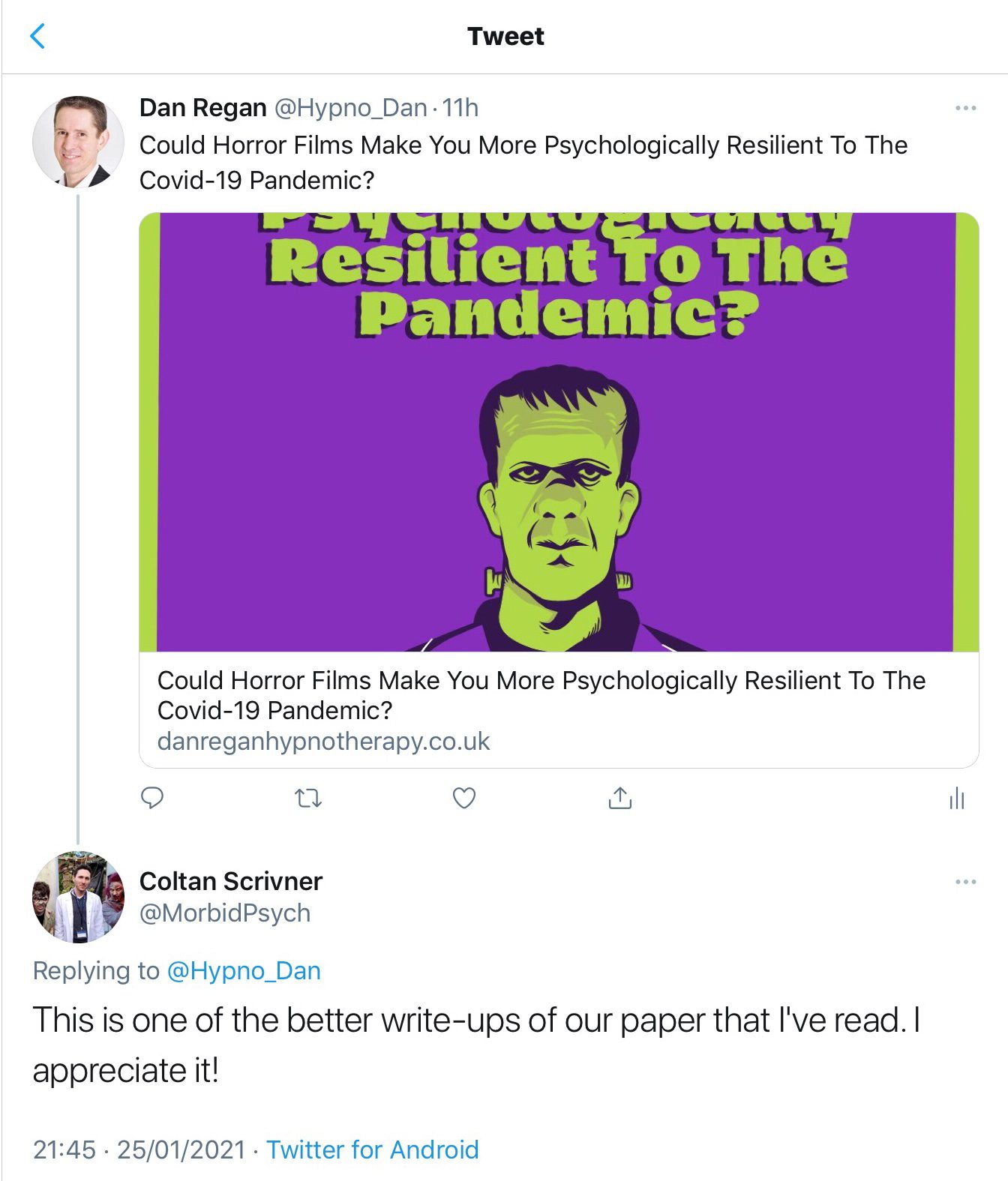Open Dan Regan's profile via name
The height and width of the screenshot is (1181, 1008).
click(202, 108)
